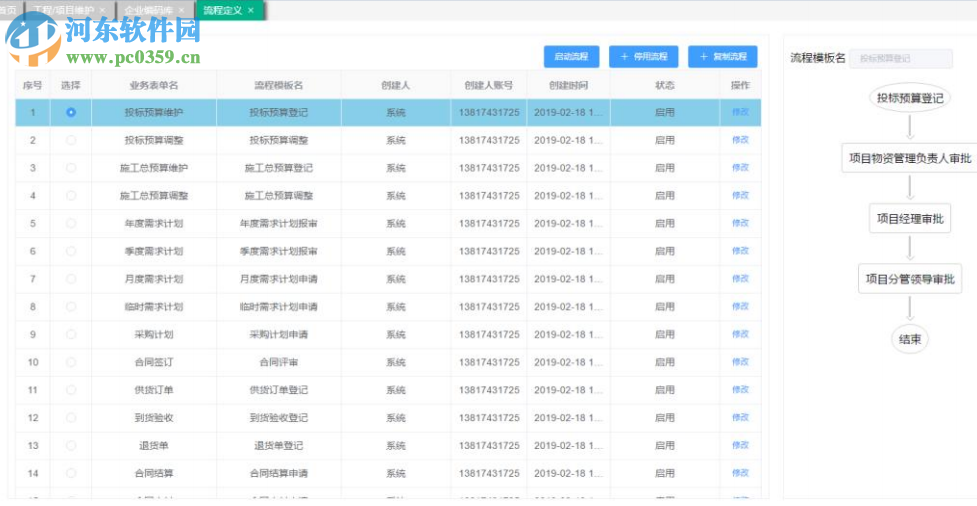Click the 业务表单名 column header
Screen dimensions: 977x506
[154, 85]
